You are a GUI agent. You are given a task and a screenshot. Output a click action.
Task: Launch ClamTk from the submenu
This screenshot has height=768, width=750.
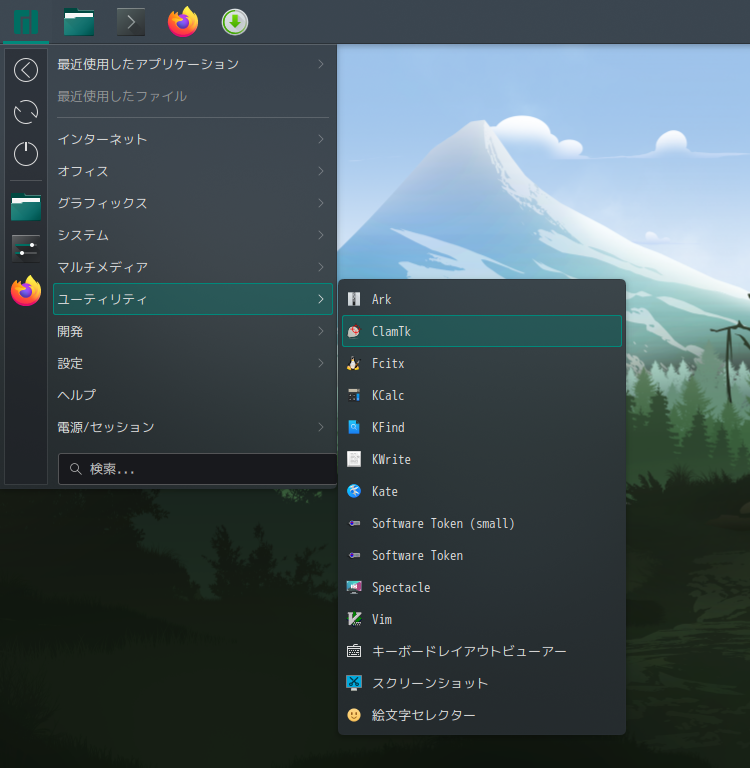pos(482,331)
